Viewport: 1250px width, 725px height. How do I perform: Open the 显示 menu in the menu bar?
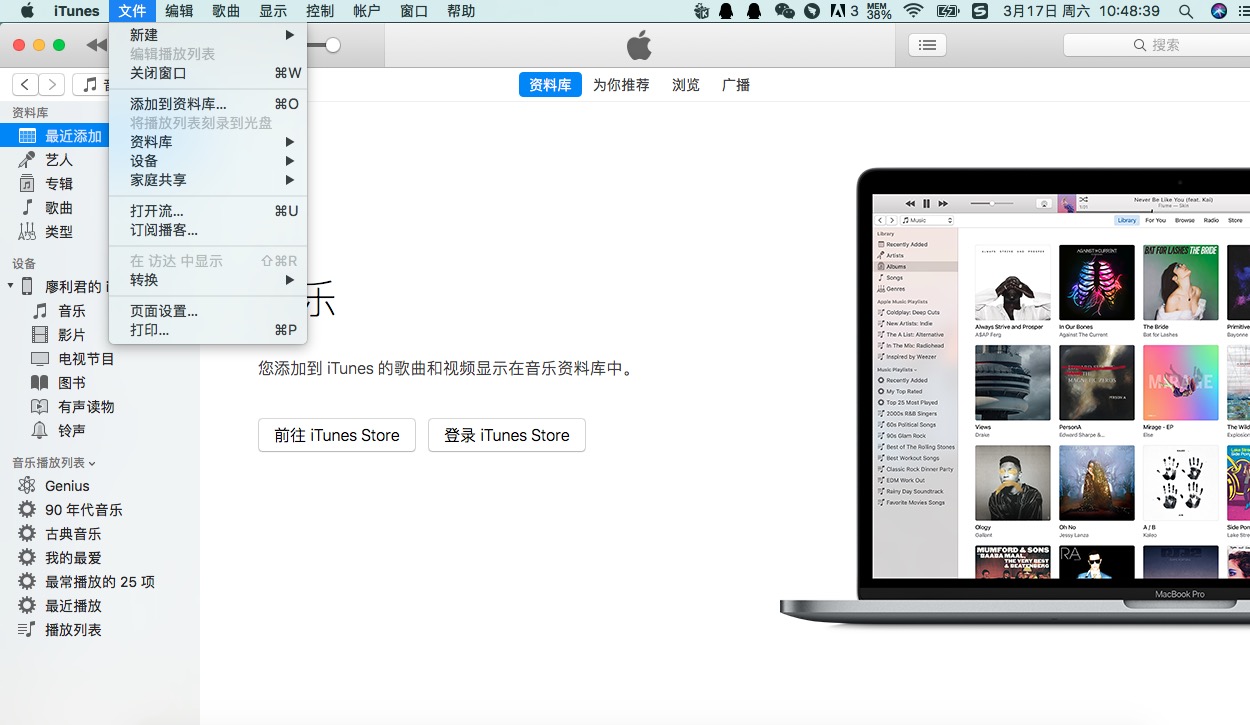(x=273, y=11)
